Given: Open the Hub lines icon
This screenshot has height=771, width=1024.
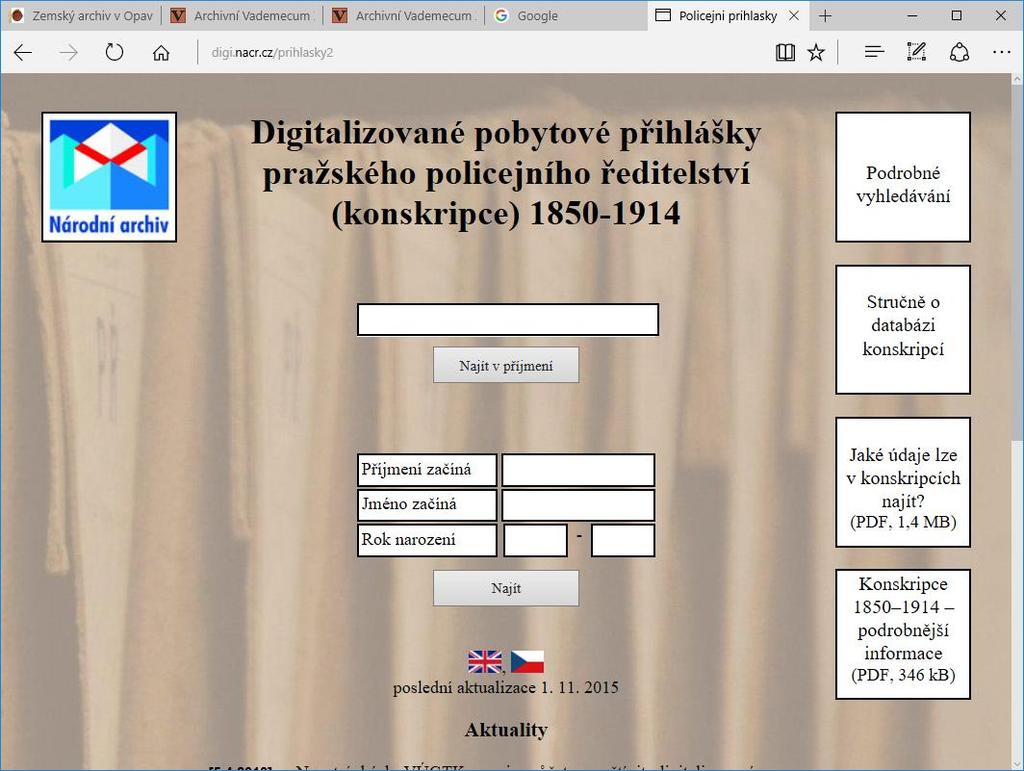Looking at the screenshot, I should click(874, 52).
